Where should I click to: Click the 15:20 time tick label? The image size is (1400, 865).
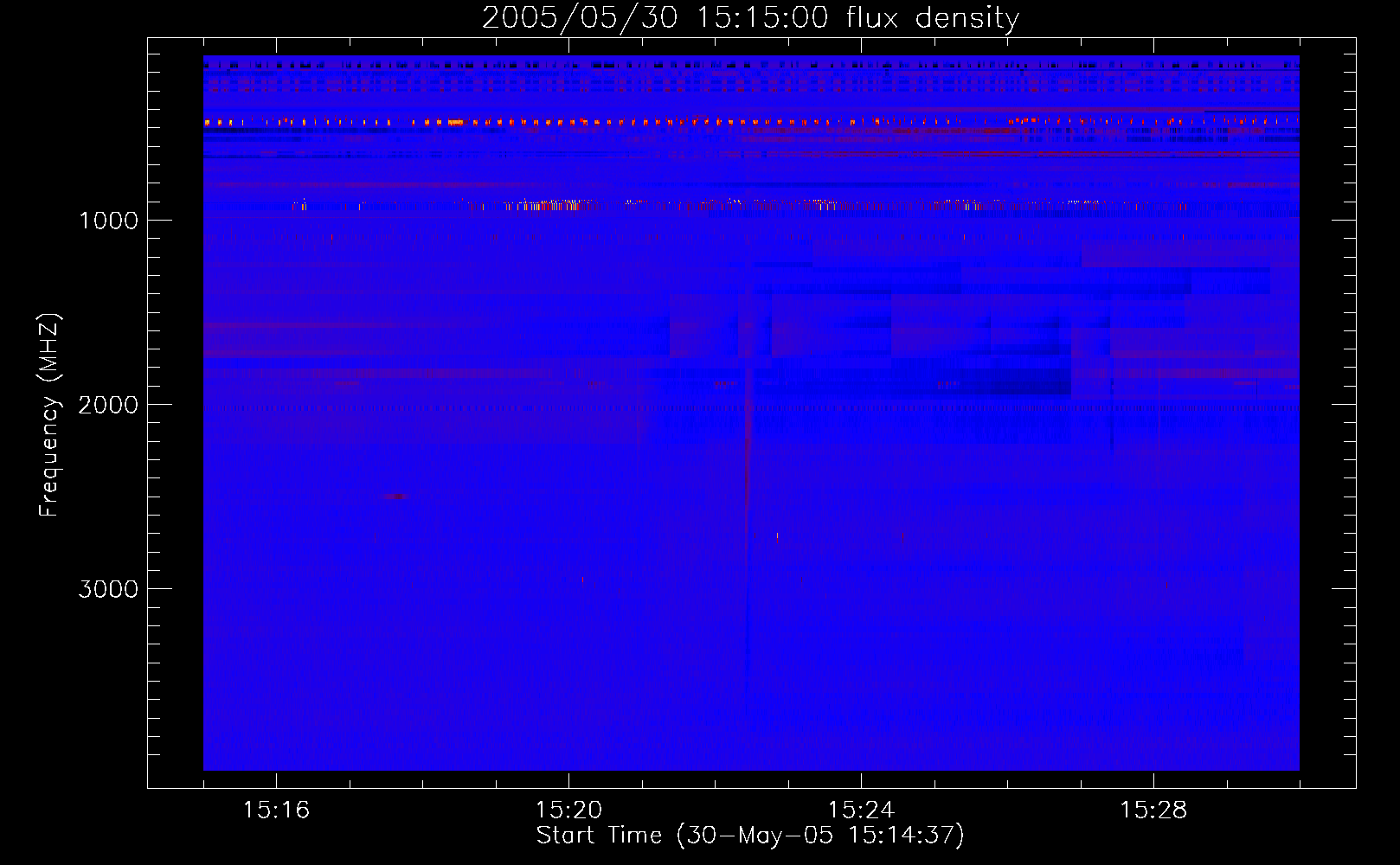click(568, 810)
